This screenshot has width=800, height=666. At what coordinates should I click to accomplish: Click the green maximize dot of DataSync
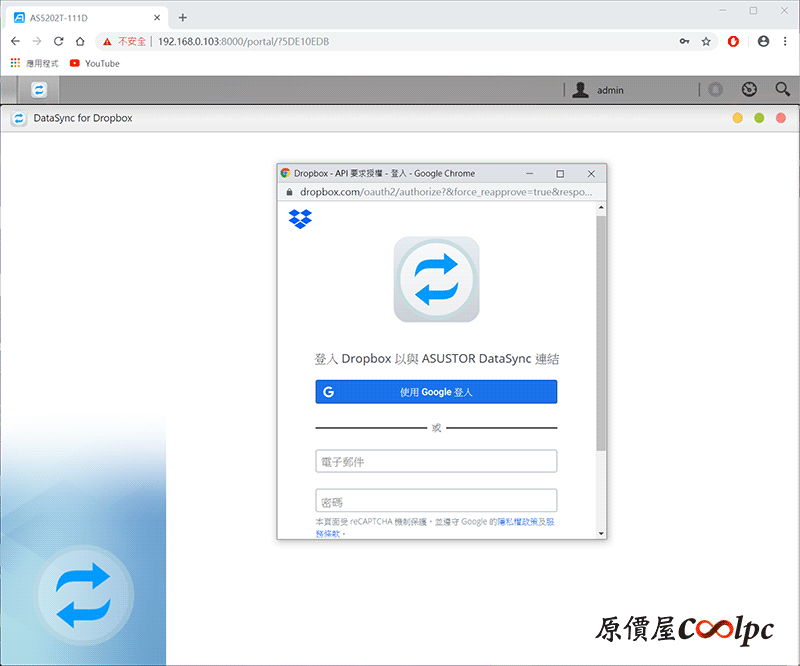point(759,118)
